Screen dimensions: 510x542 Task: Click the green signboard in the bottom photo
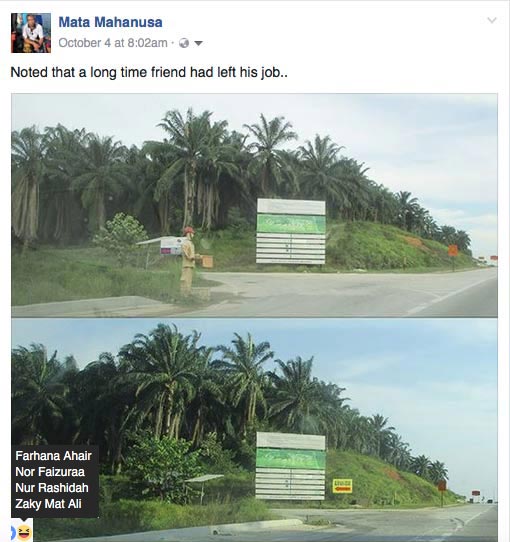[x=290, y=466]
